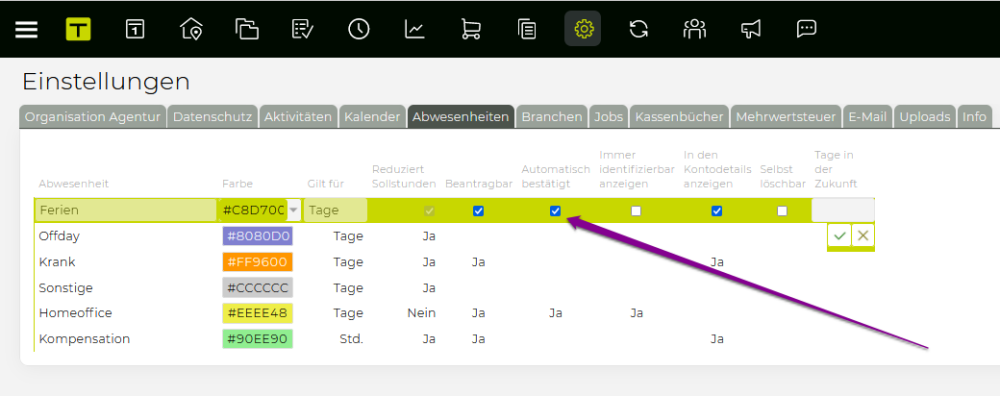This screenshot has height=396, width=1000.
Task: Toggle Beantragbar checkbox for Ferien
Action: pos(478,211)
